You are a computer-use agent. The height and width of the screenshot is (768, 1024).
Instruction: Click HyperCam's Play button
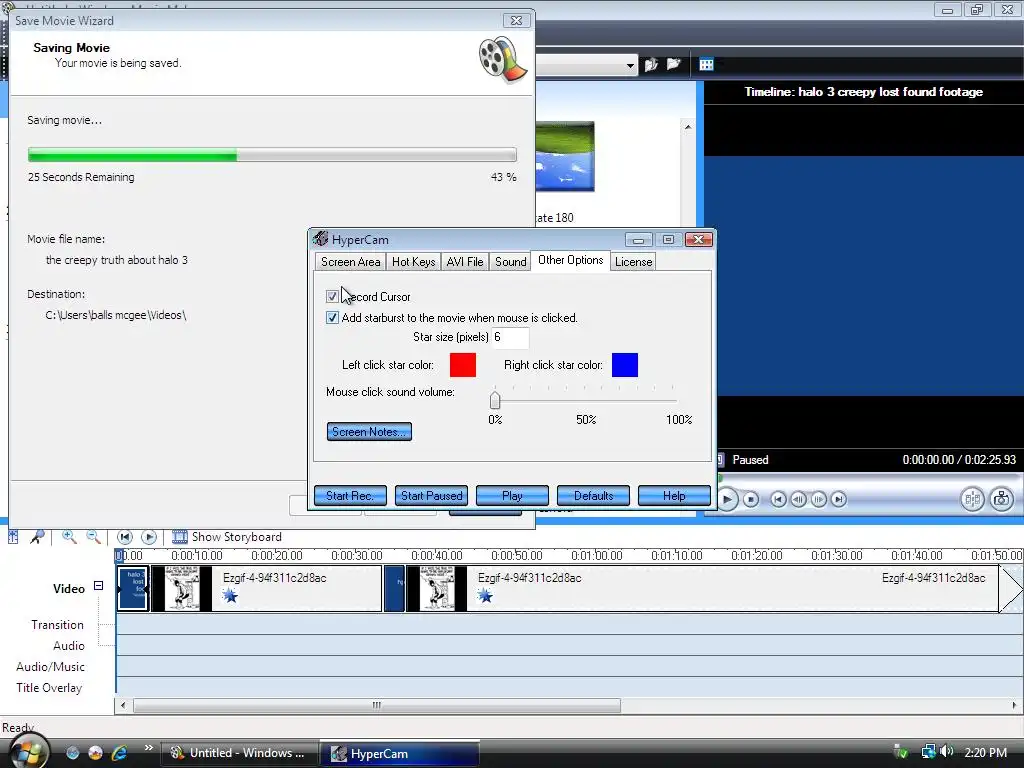512,496
